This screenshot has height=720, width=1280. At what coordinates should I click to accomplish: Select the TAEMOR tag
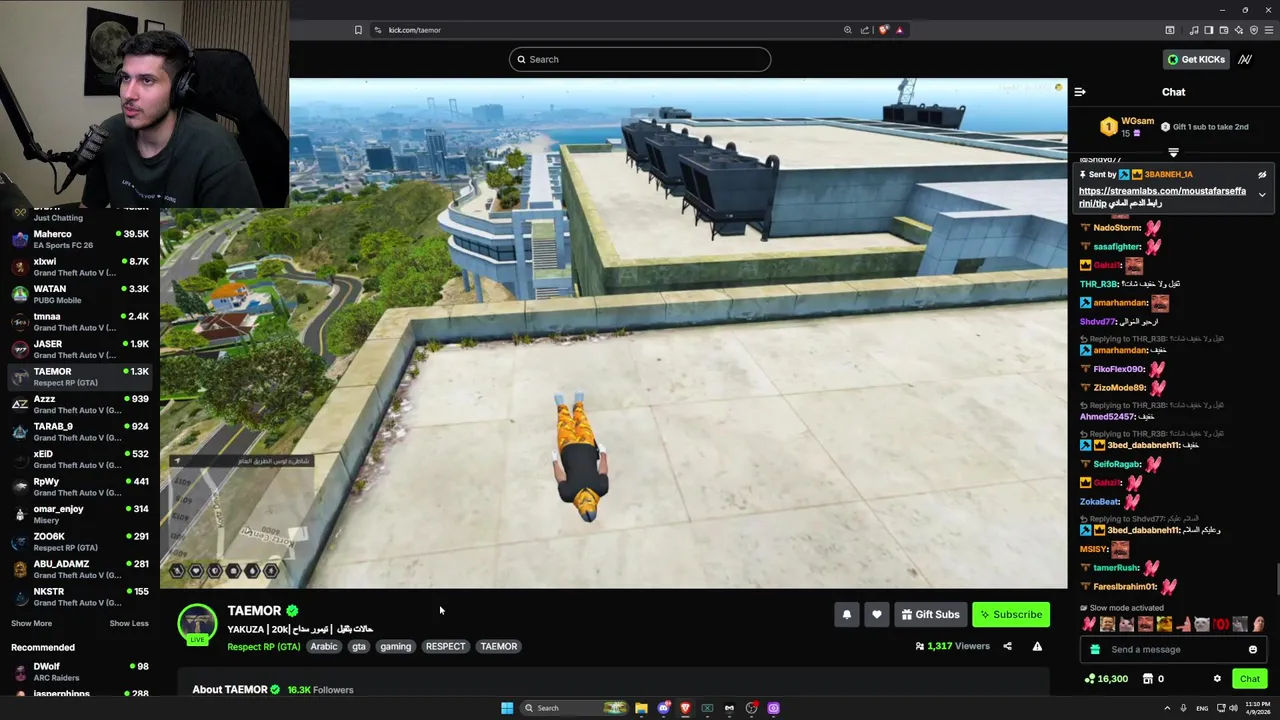(499, 647)
